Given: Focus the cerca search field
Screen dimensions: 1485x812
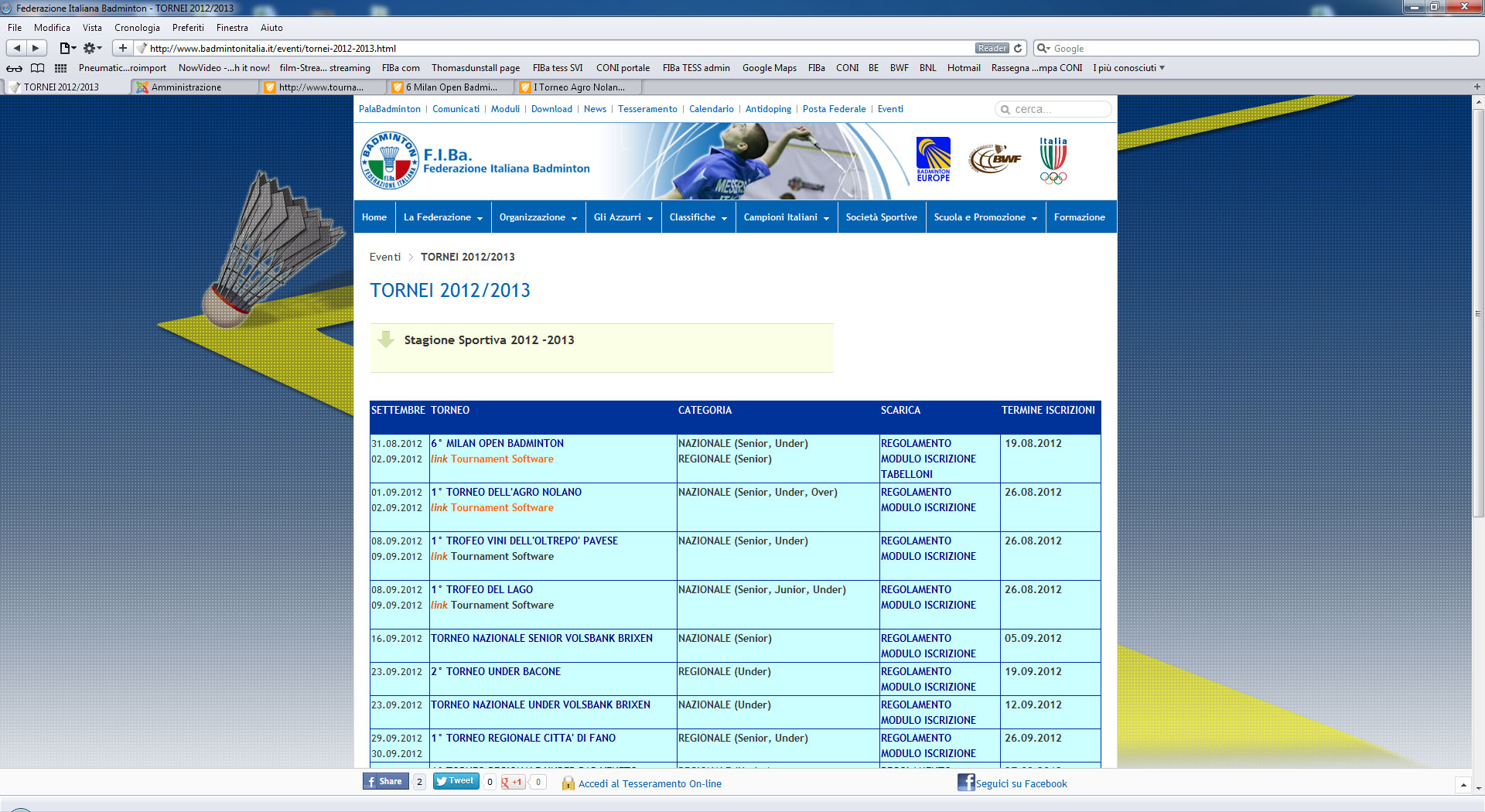Looking at the screenshot, I should coord(1053,110).
